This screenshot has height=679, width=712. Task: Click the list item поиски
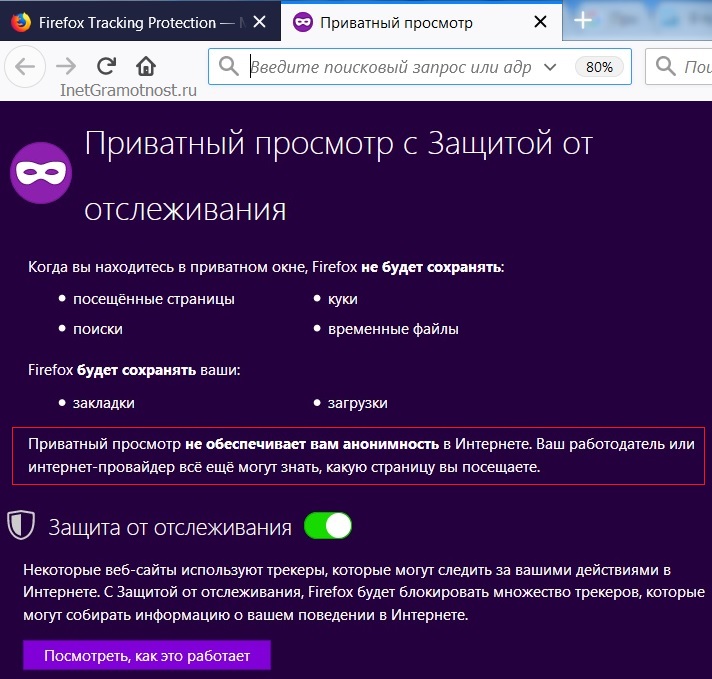pos(98,329)
